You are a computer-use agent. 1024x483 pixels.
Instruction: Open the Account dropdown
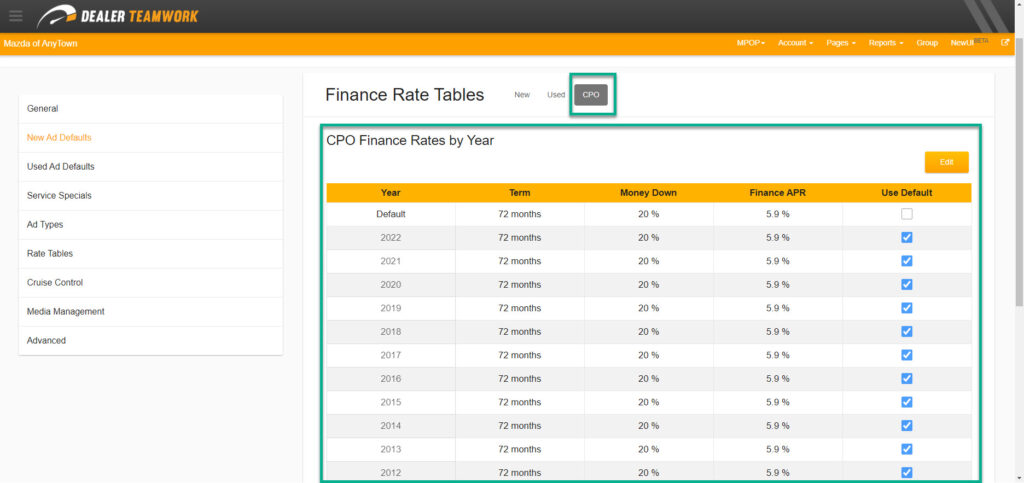[795, 44]
